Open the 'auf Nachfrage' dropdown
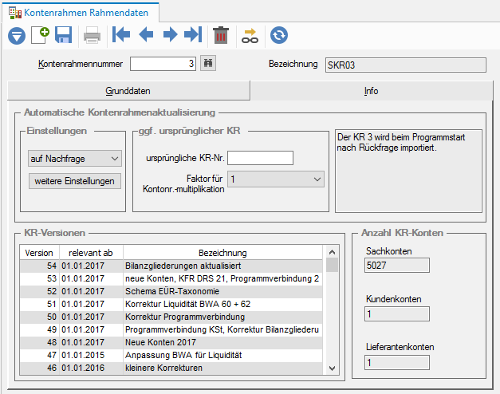This screenshot has height=394, width=500. [x=75, y=159]
